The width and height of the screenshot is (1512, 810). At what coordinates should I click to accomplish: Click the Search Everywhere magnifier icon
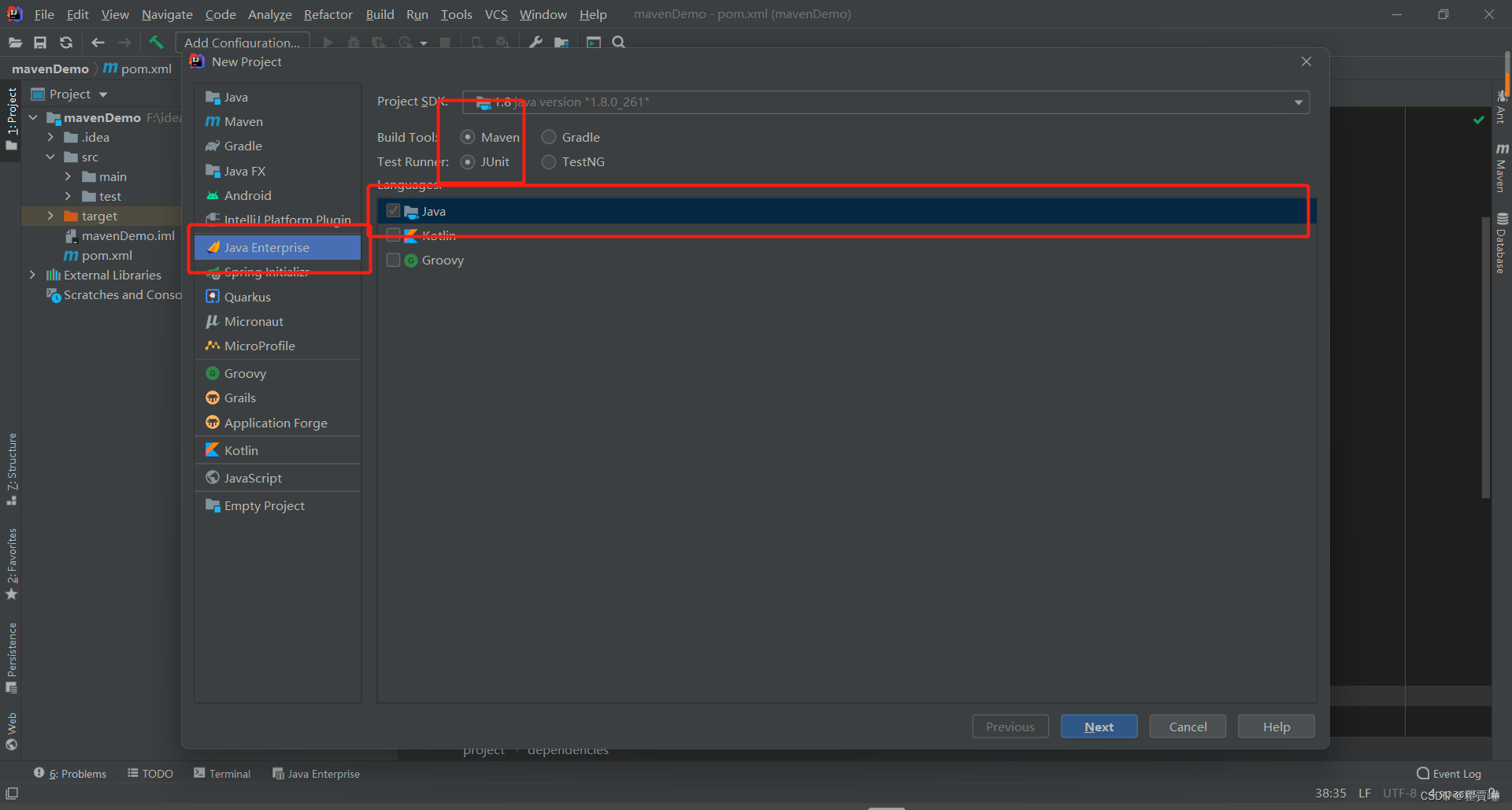pyautogui.click(x=619, y=43)
